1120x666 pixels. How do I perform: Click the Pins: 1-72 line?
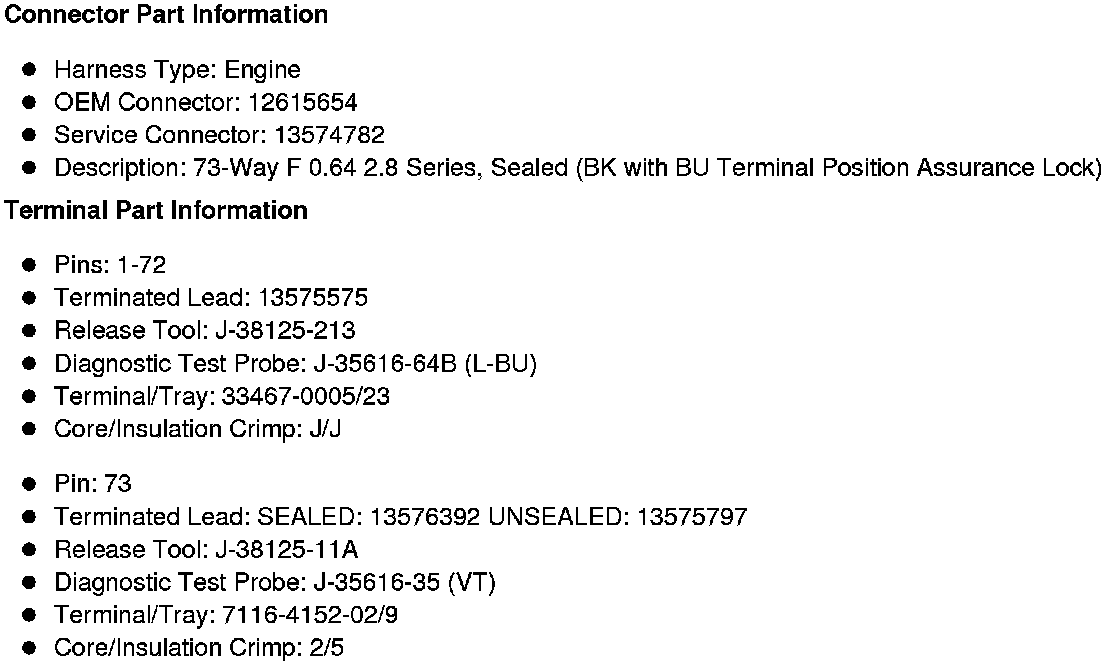(110, 265)
